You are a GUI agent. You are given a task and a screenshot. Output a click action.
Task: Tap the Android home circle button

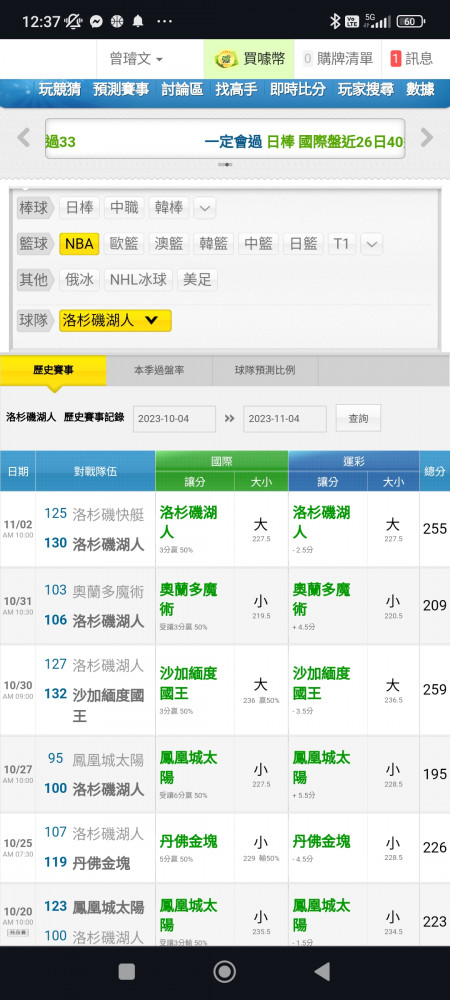coord(224,971)
